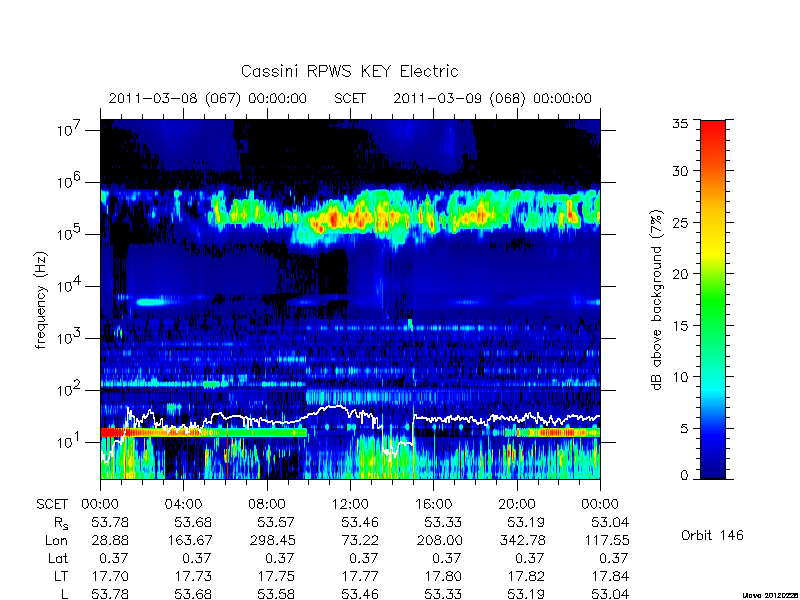Click the 10^6 frequency tick label
Screen dimensions: 800x600
click(x=70, y=182)
